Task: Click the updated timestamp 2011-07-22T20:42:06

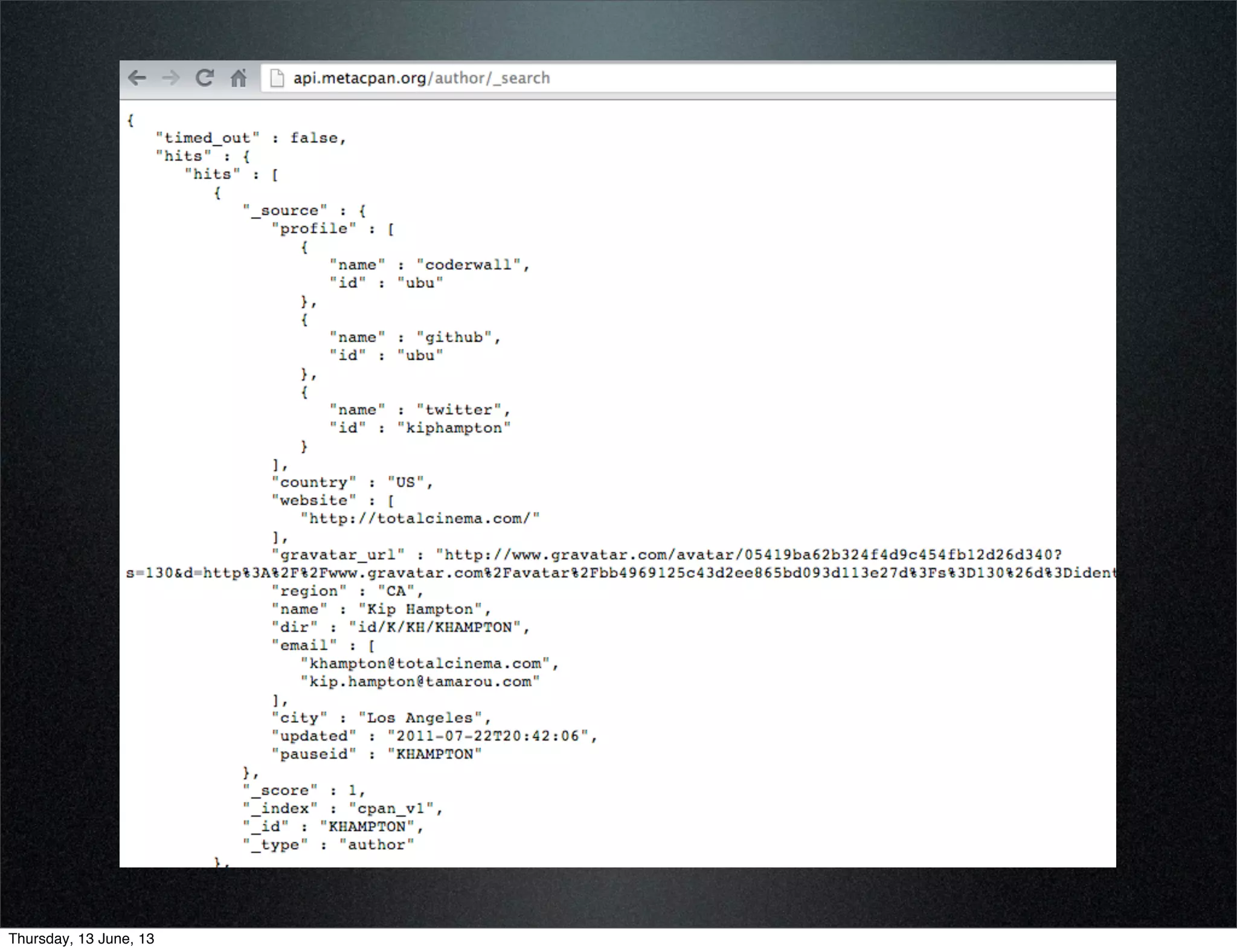Action: click(487, 736)
